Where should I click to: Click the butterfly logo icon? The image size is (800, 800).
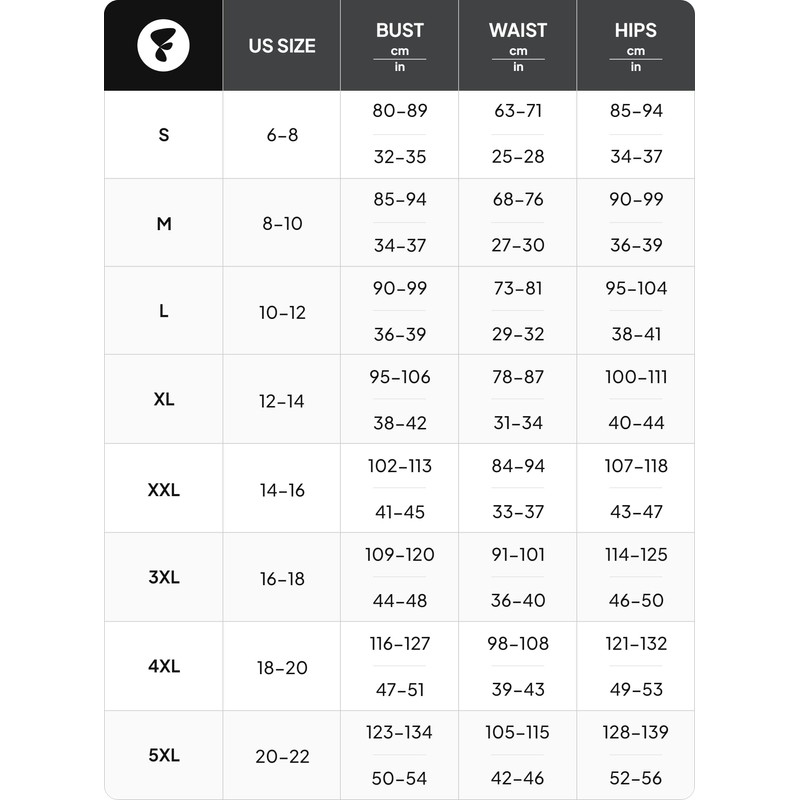coord(164,46)
